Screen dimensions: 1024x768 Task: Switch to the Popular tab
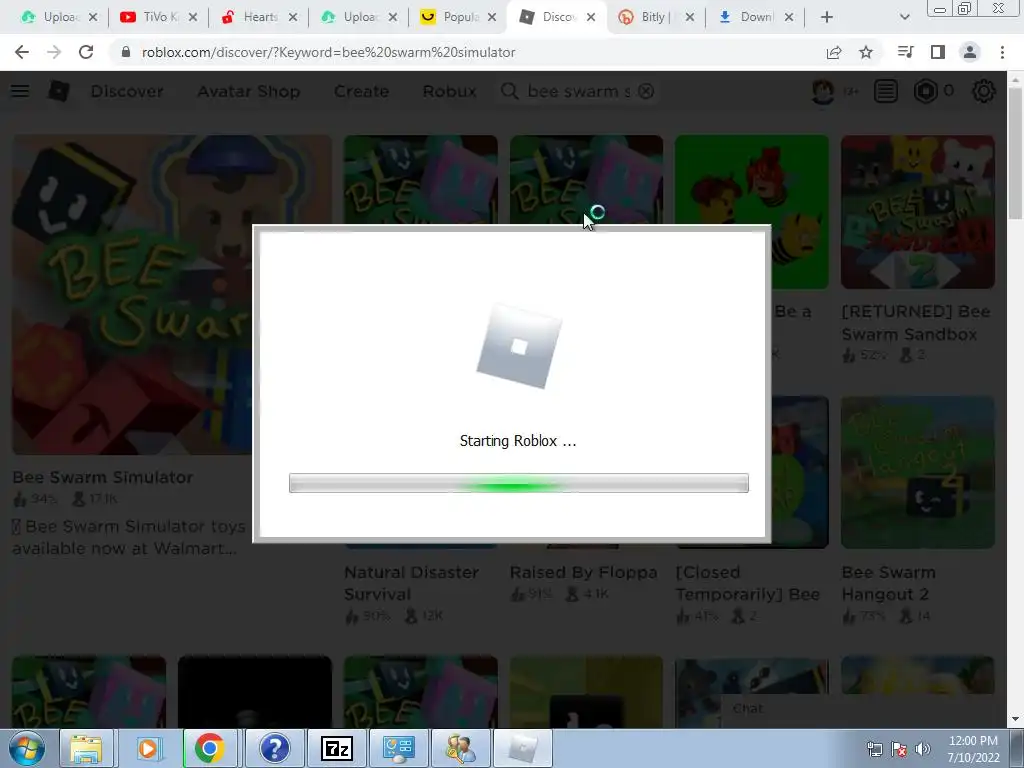[459, 17]
